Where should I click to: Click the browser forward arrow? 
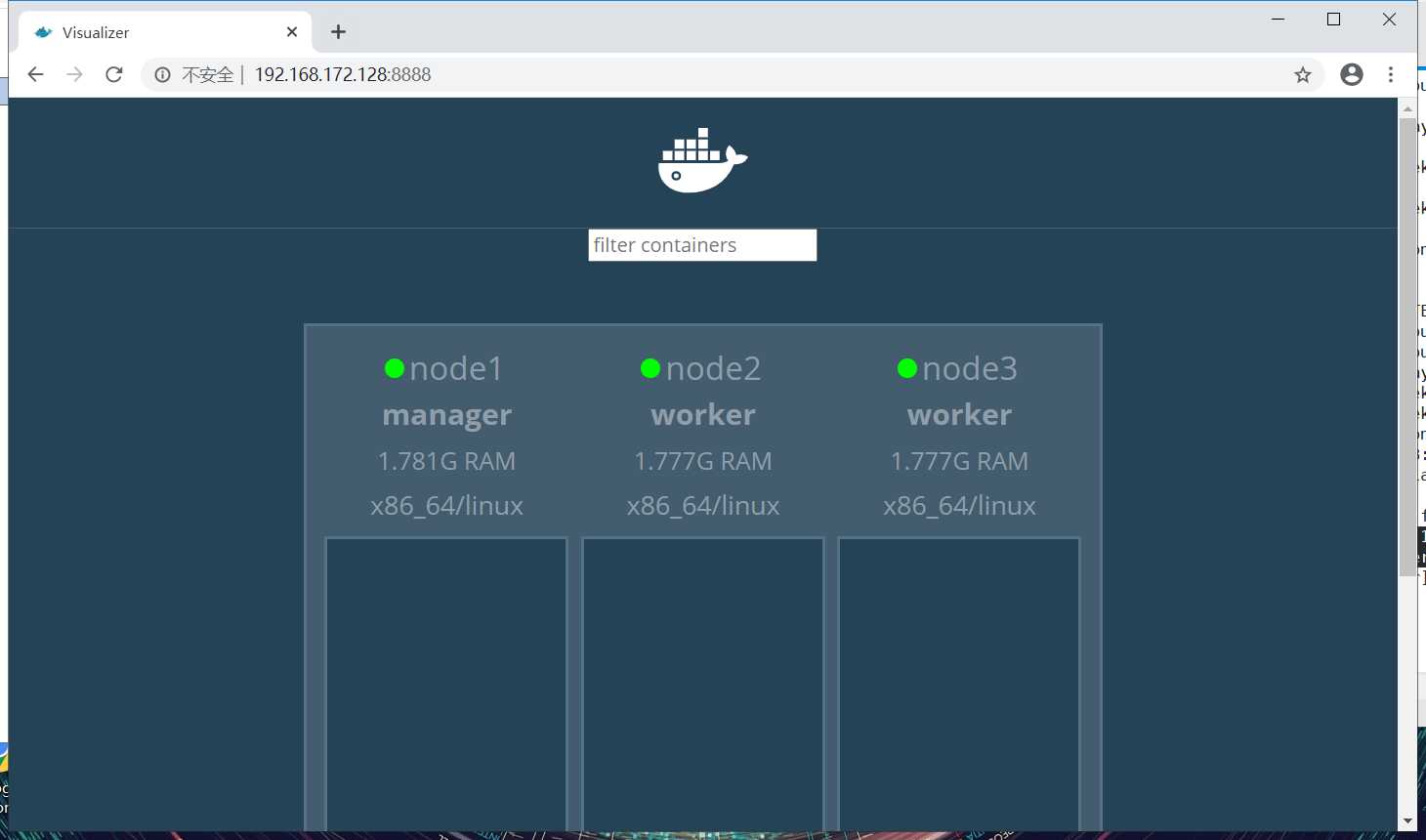point(74,74)
